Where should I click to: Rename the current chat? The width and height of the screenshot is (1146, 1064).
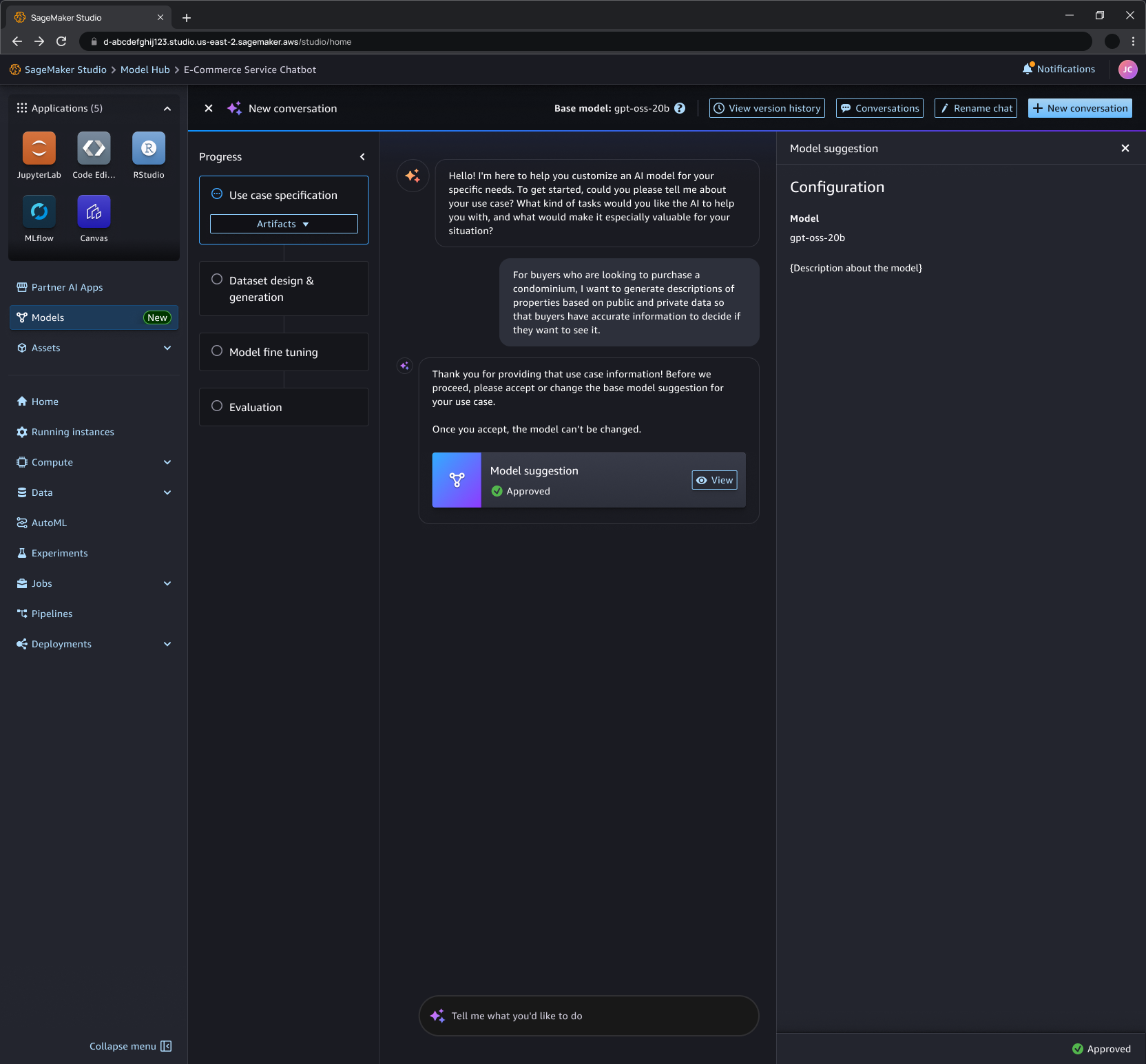(975, 108)
